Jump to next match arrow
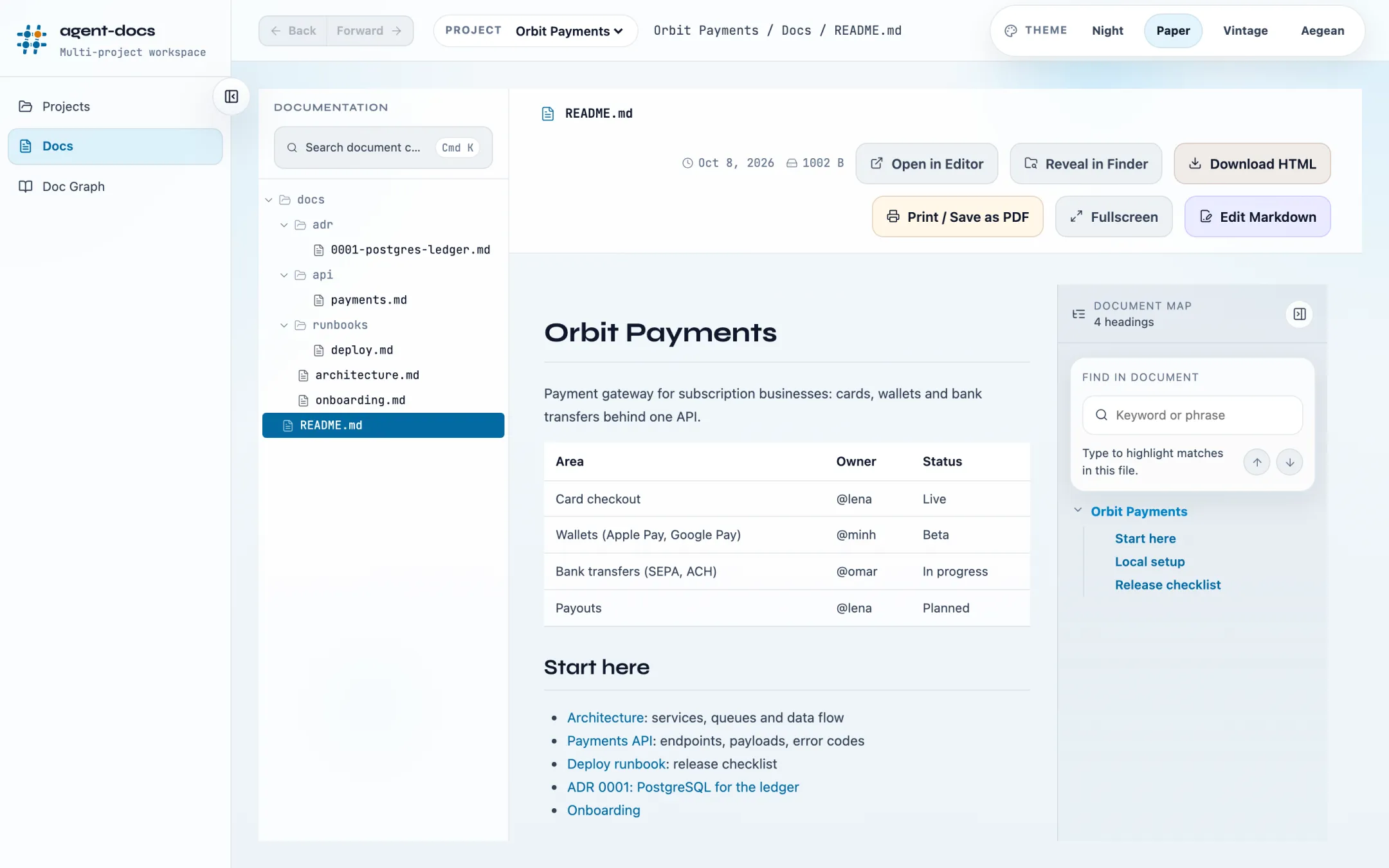1389x868 pixels. [x=1289, y=462]
